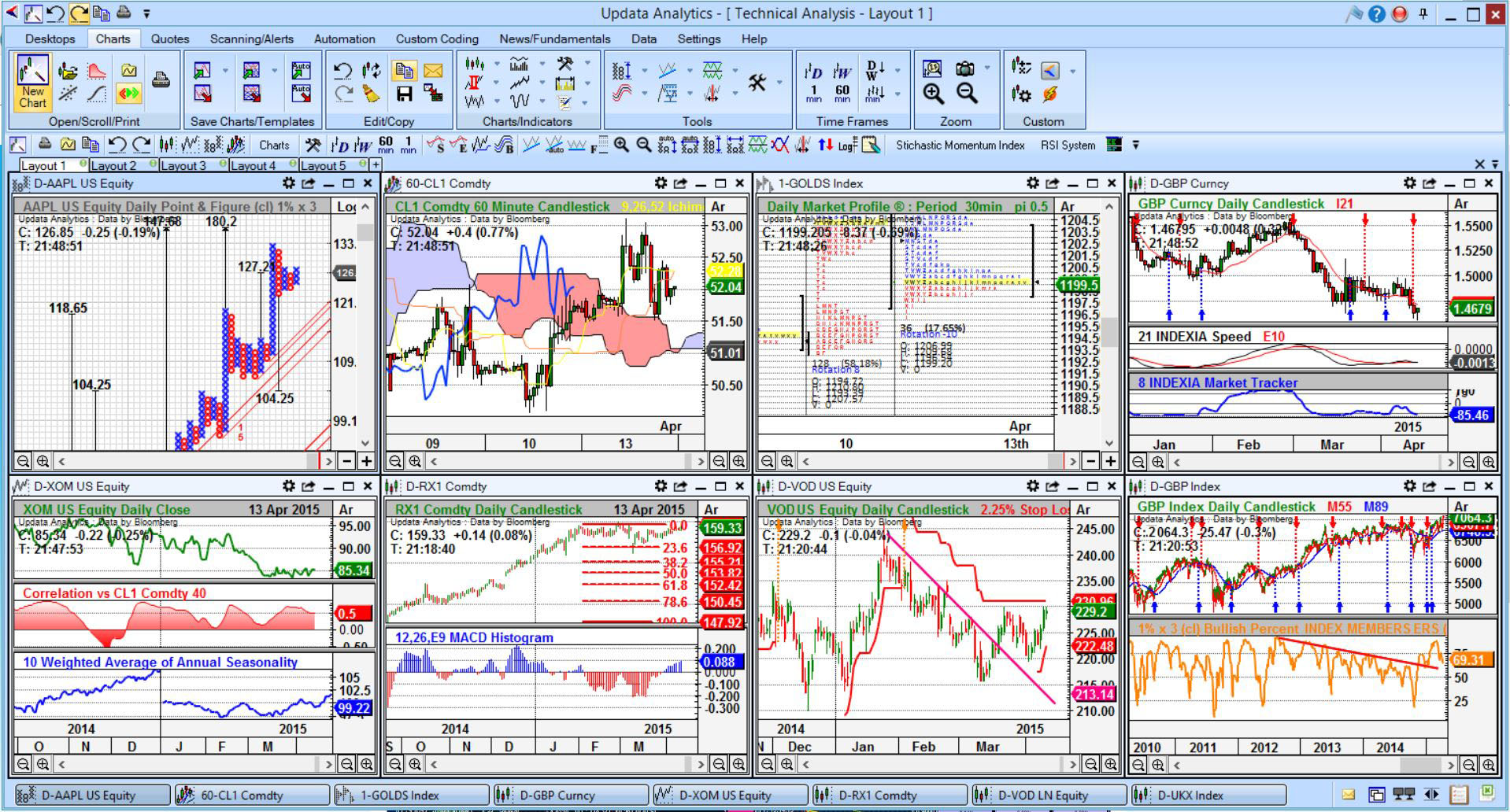Click the save icon in Edit/Copy group
This screenshot has height=812, width=1510.
coord(404,94)
